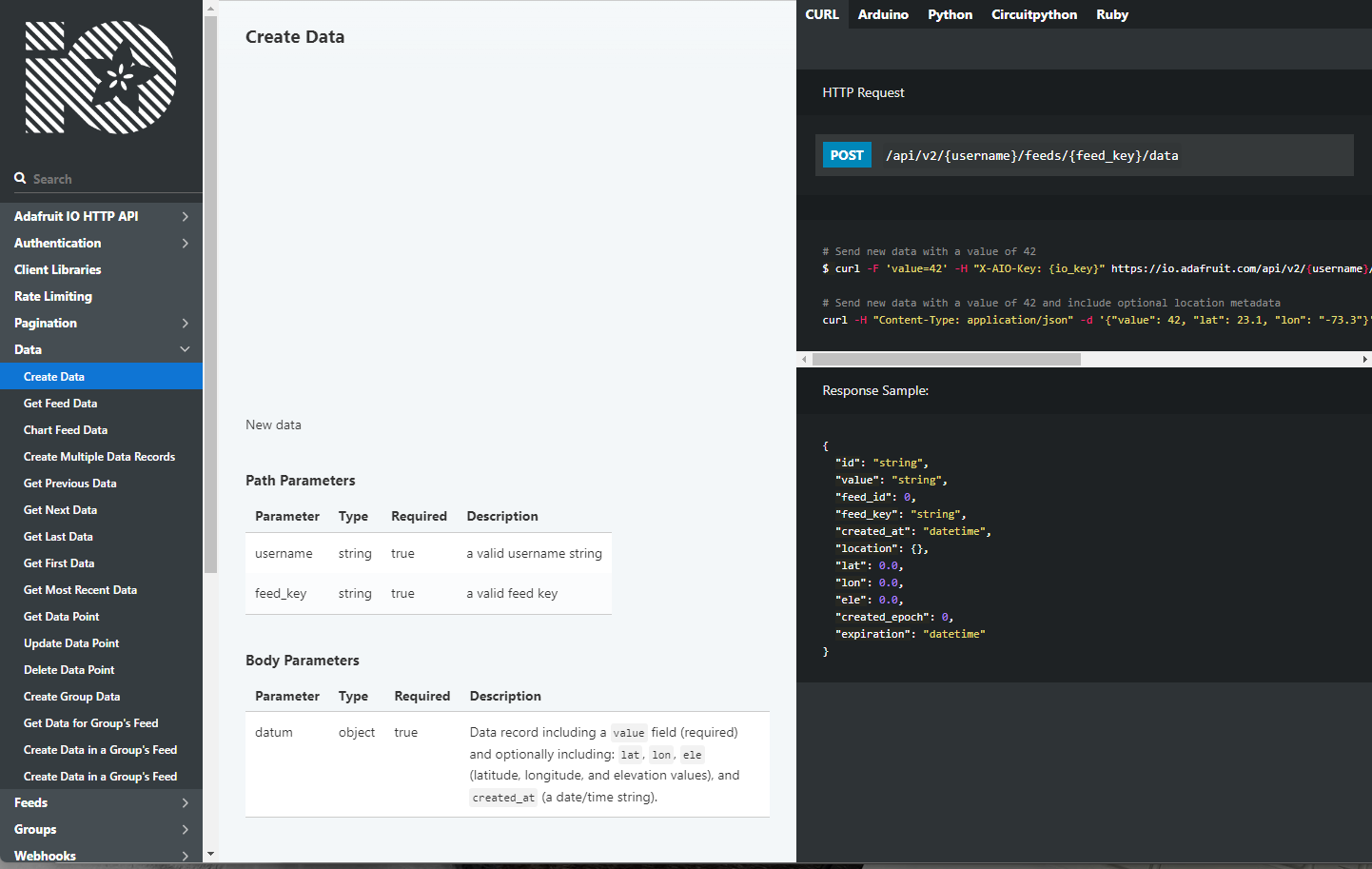This screenshot has height=869, width=1372.
Task: Click code block scroll right arrow
Action: (1365, 360)
